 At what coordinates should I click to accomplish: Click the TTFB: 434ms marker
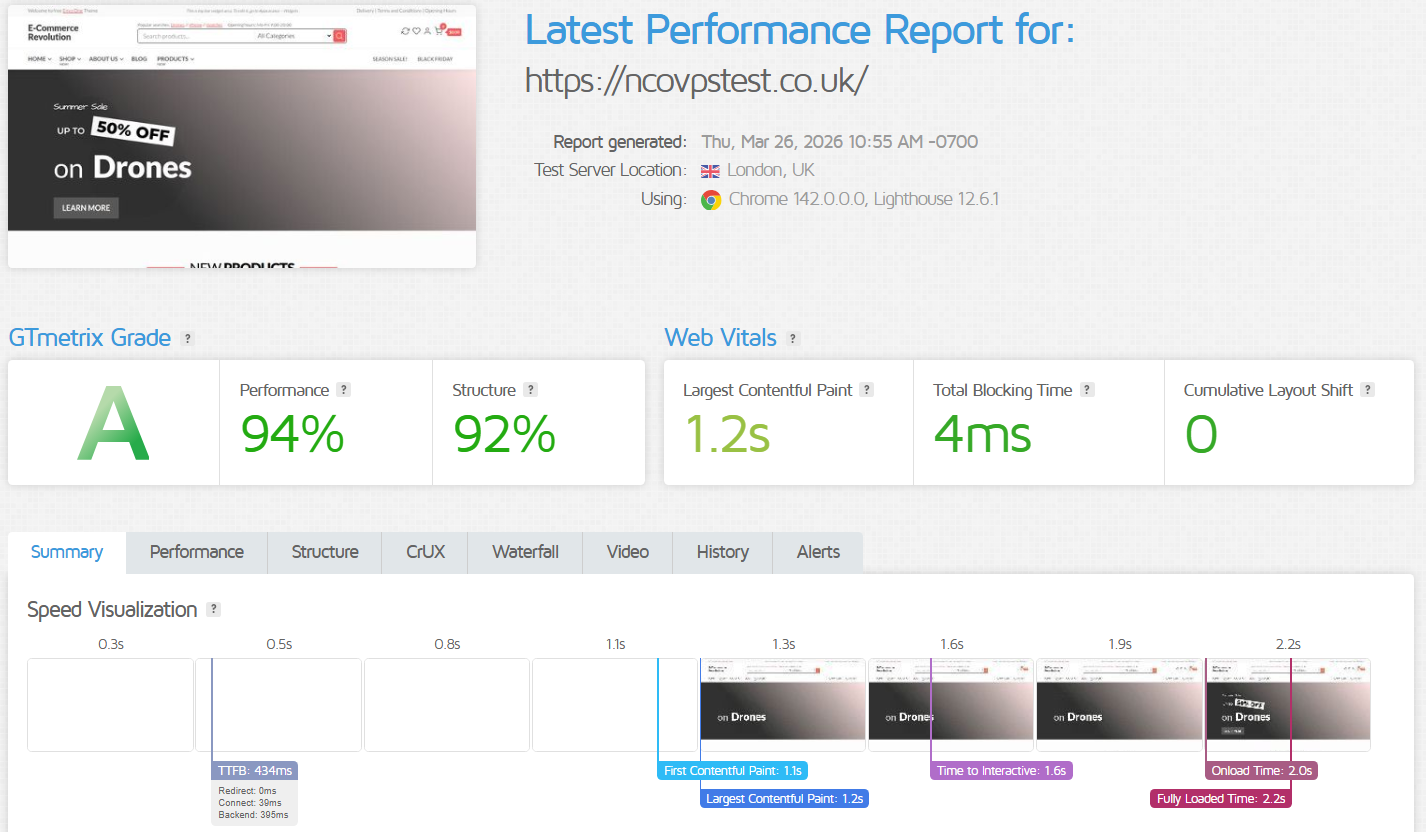[255, 771]
